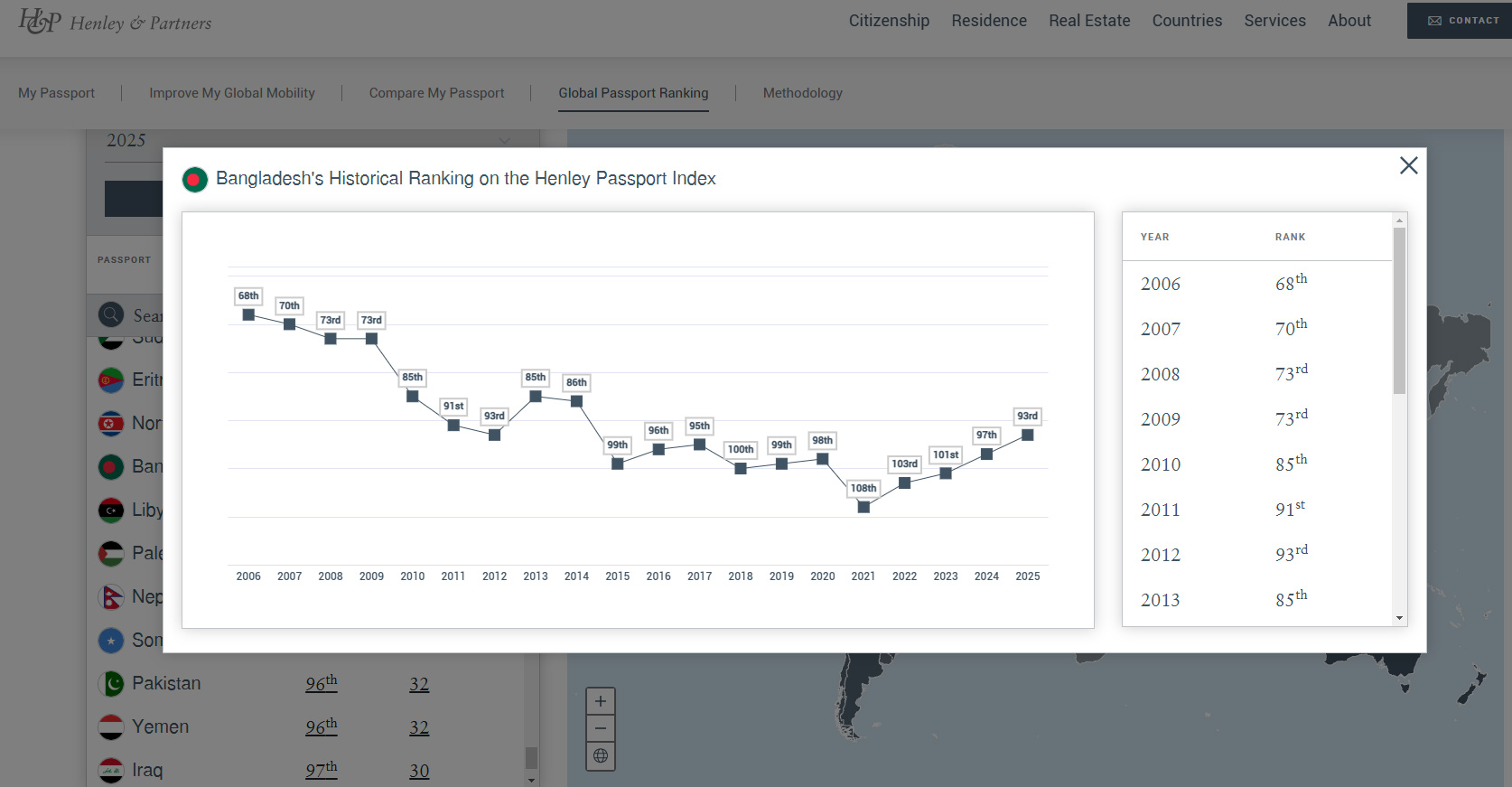1512x787 pixels.
Task: Click the passport list scroll down arrow
Action: tap(531, 780)
